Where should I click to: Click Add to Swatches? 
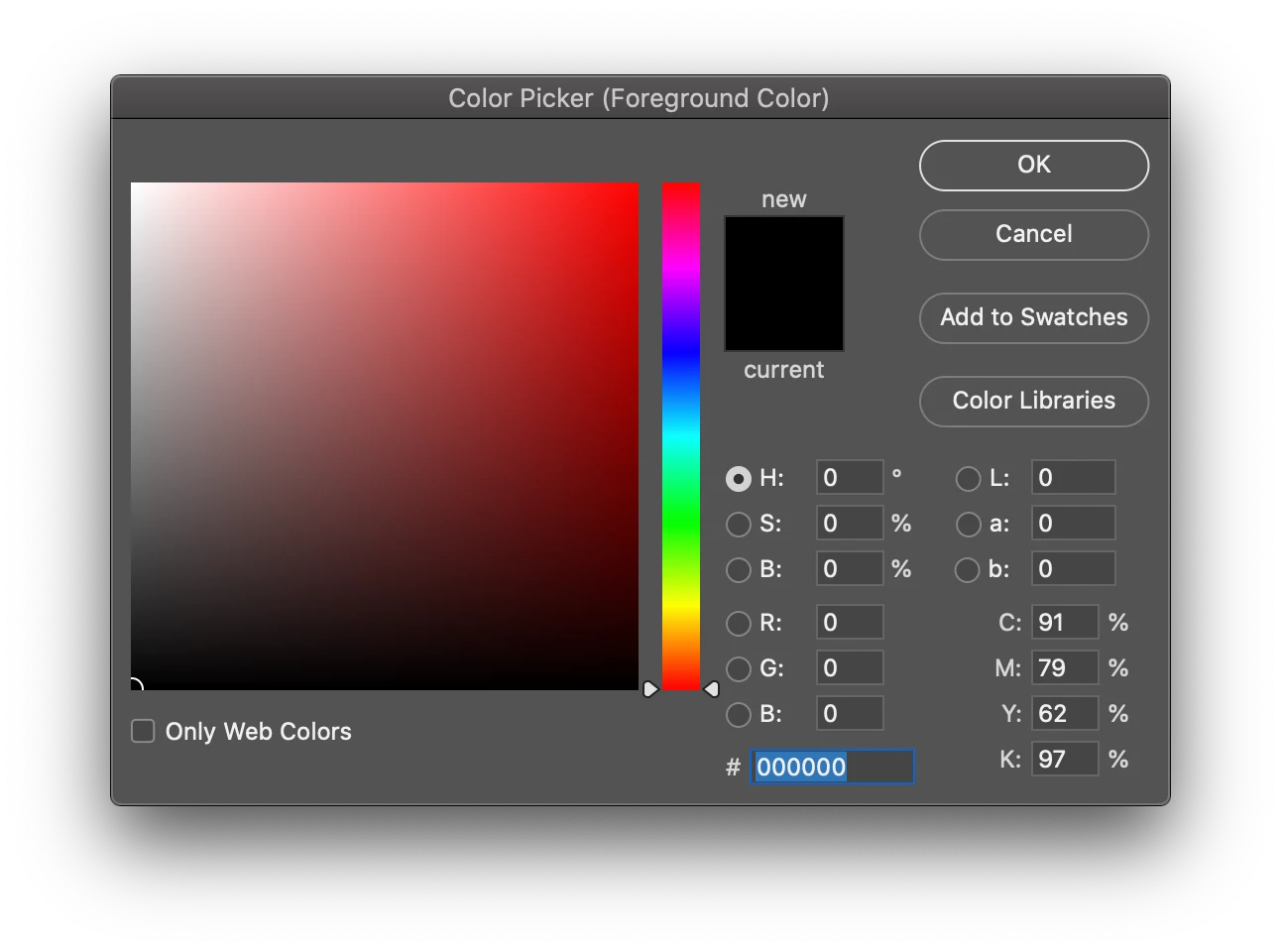(1033, 317)
